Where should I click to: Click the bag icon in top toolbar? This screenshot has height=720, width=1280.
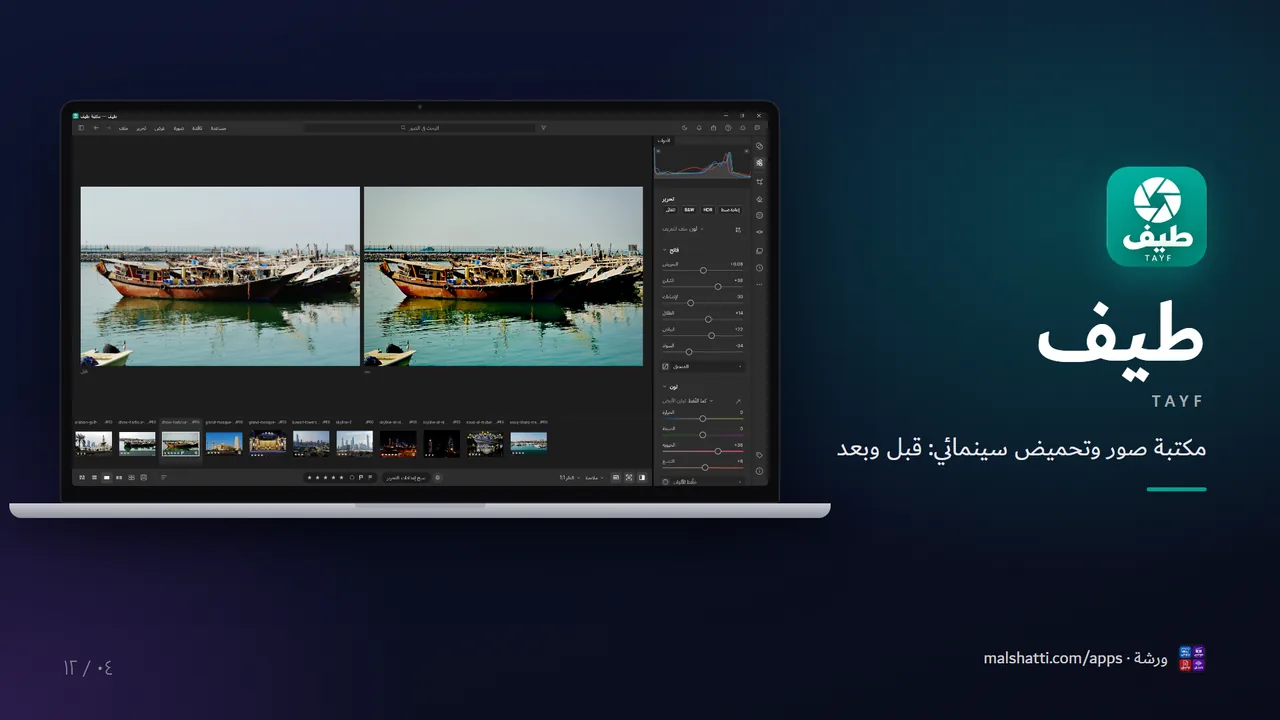[713, 128]
